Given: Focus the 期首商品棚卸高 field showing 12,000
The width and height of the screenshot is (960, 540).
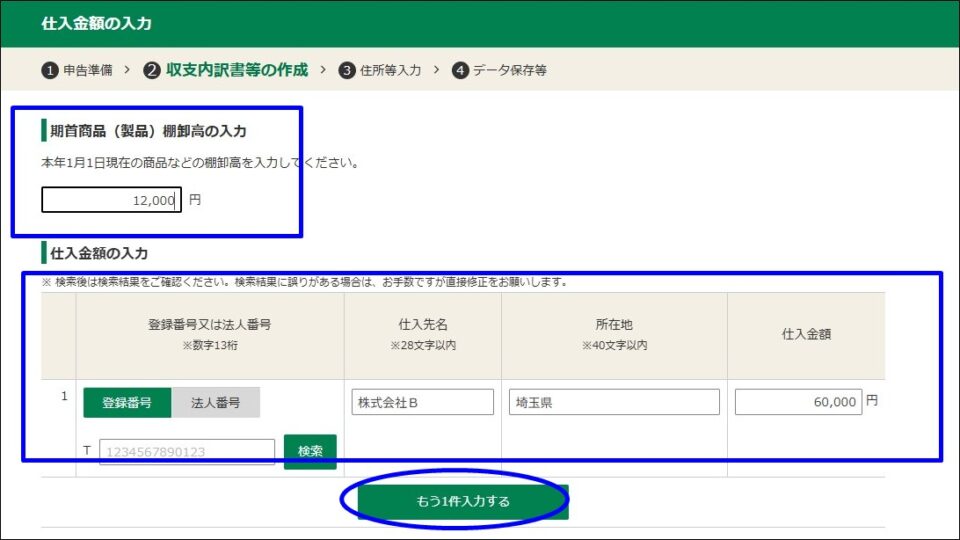Looking at the screenshot, I should pos(111,200).
